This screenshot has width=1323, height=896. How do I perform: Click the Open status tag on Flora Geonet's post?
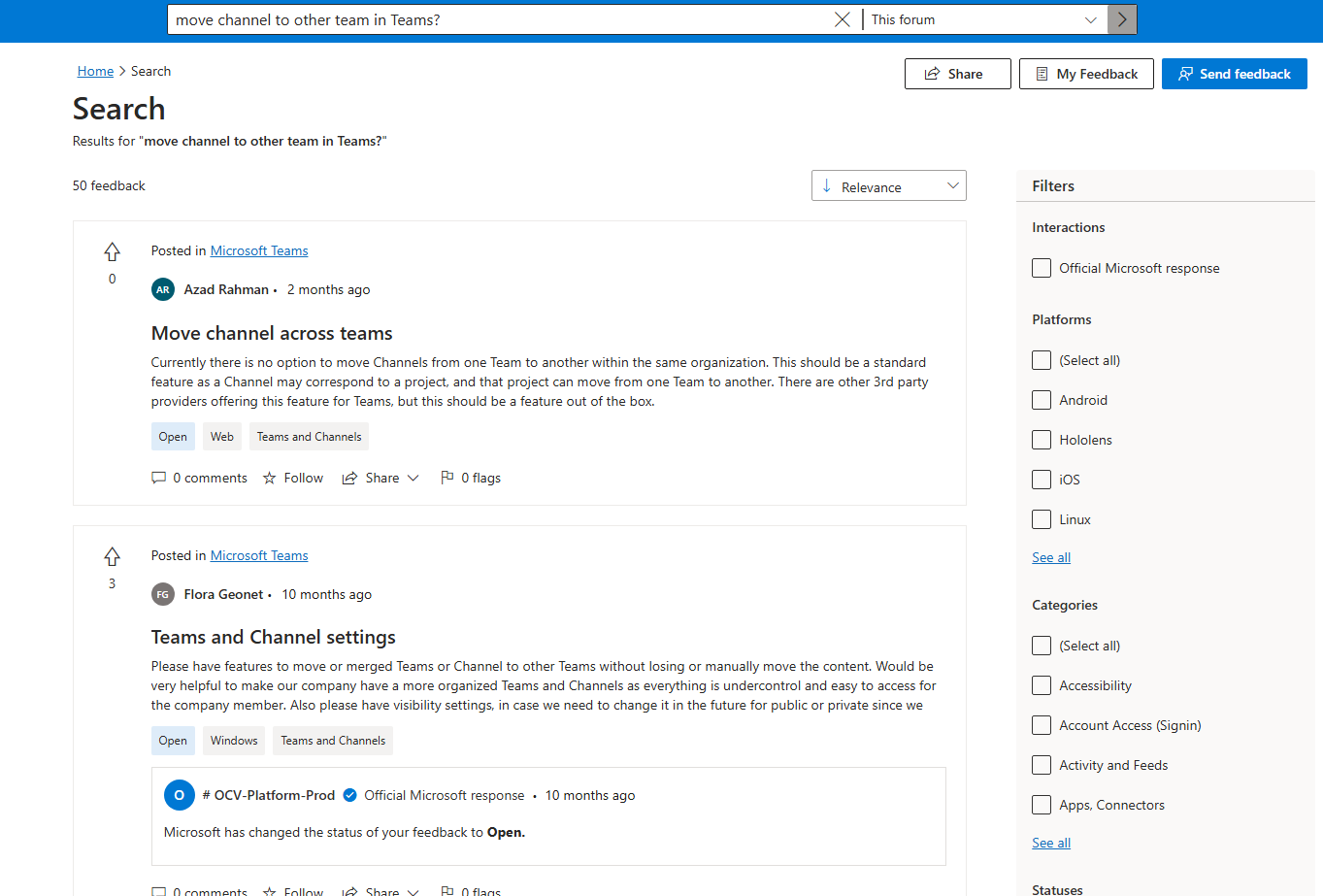click(x=173, y=741)
